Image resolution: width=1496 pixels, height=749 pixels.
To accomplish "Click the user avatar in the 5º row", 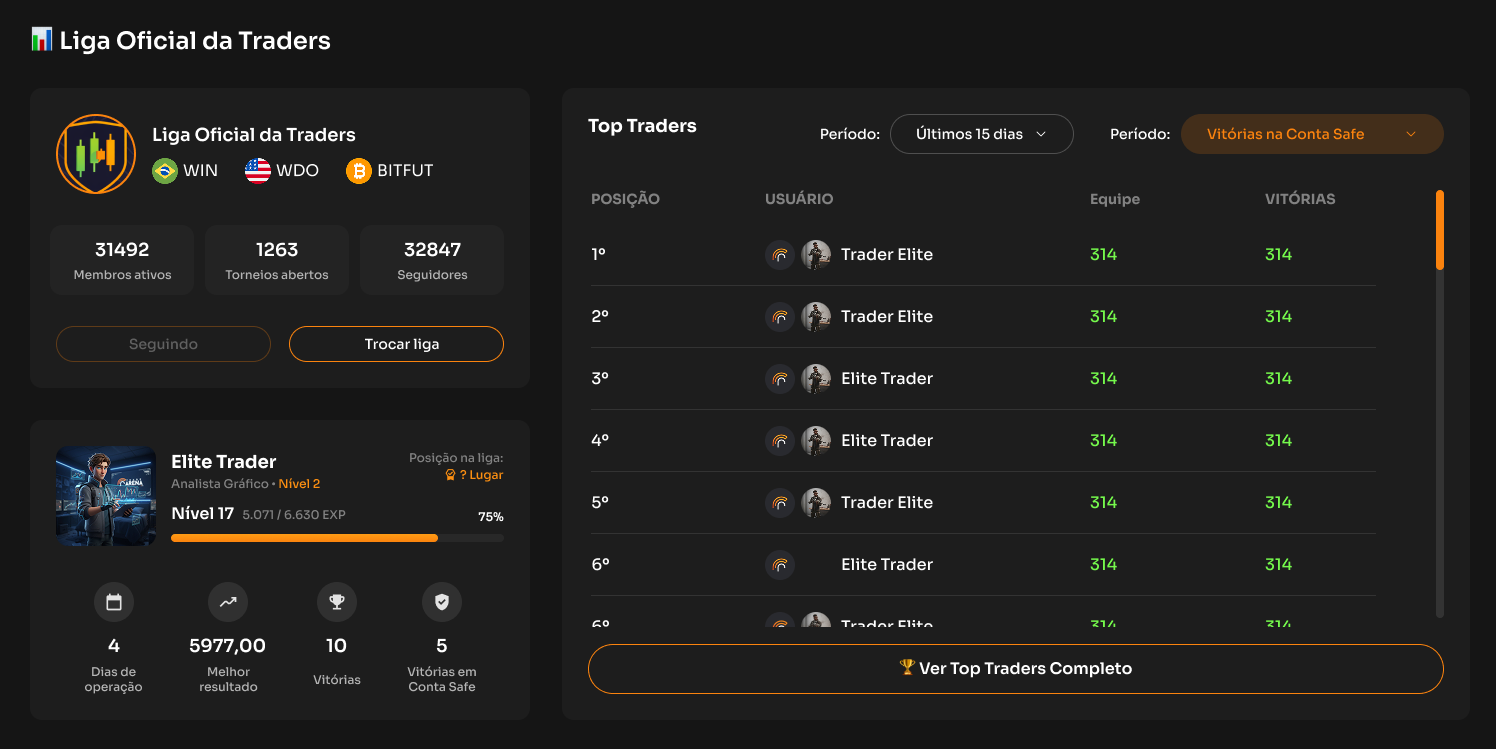I will (x=816, y=503).
